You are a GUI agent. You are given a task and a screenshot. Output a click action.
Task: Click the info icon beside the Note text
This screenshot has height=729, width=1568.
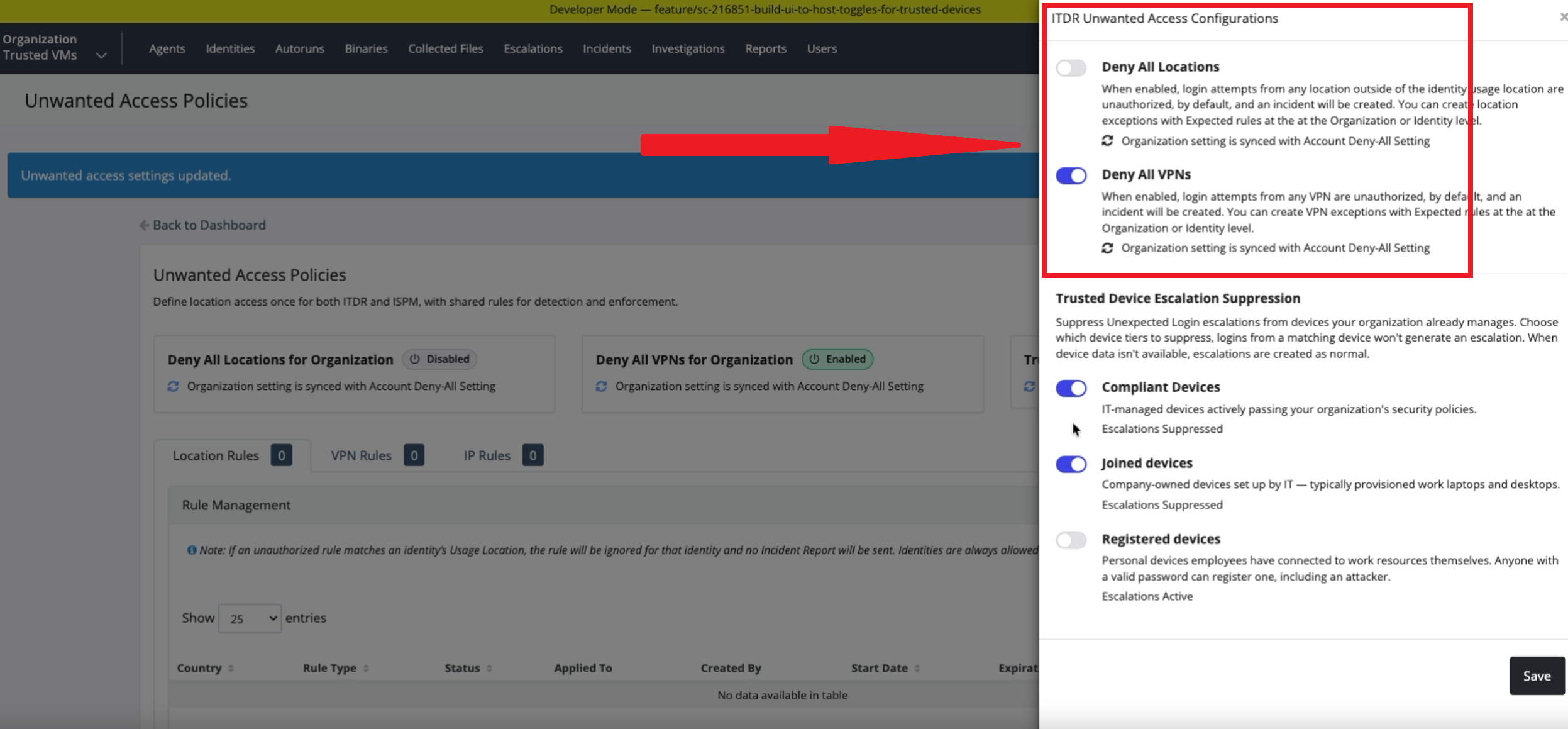192,550
